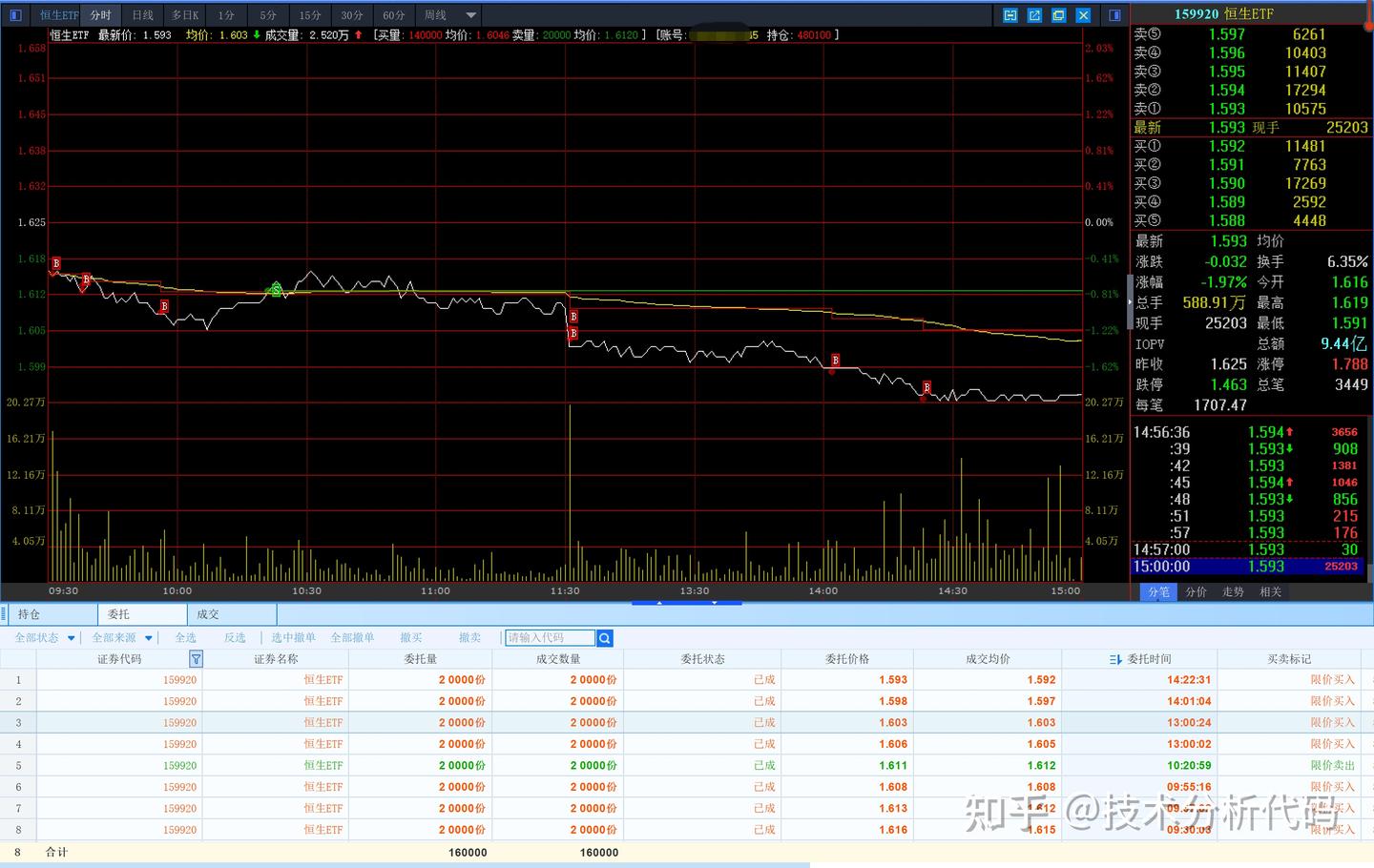Click 撤买 to cancel buy orders
The height and width of the screenshot is (868, 1374).
point(411,638)
